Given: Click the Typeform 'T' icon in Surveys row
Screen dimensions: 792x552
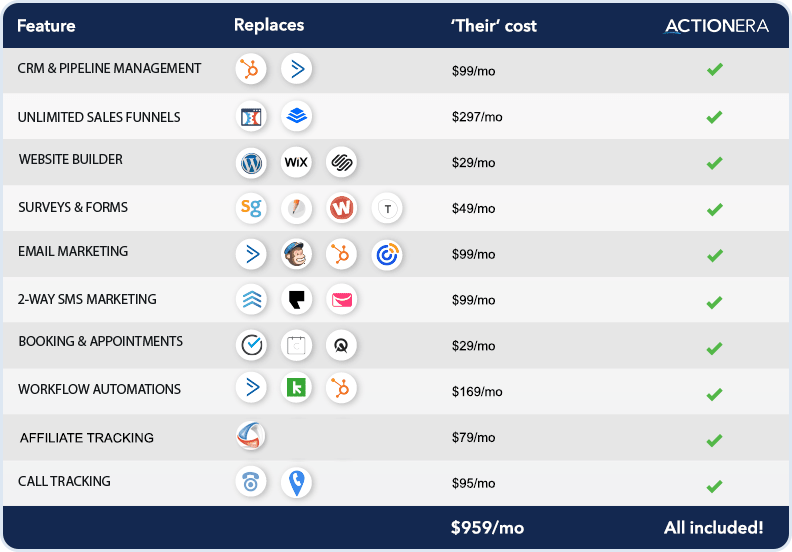Looking at the screenshot, I should 387,208.
